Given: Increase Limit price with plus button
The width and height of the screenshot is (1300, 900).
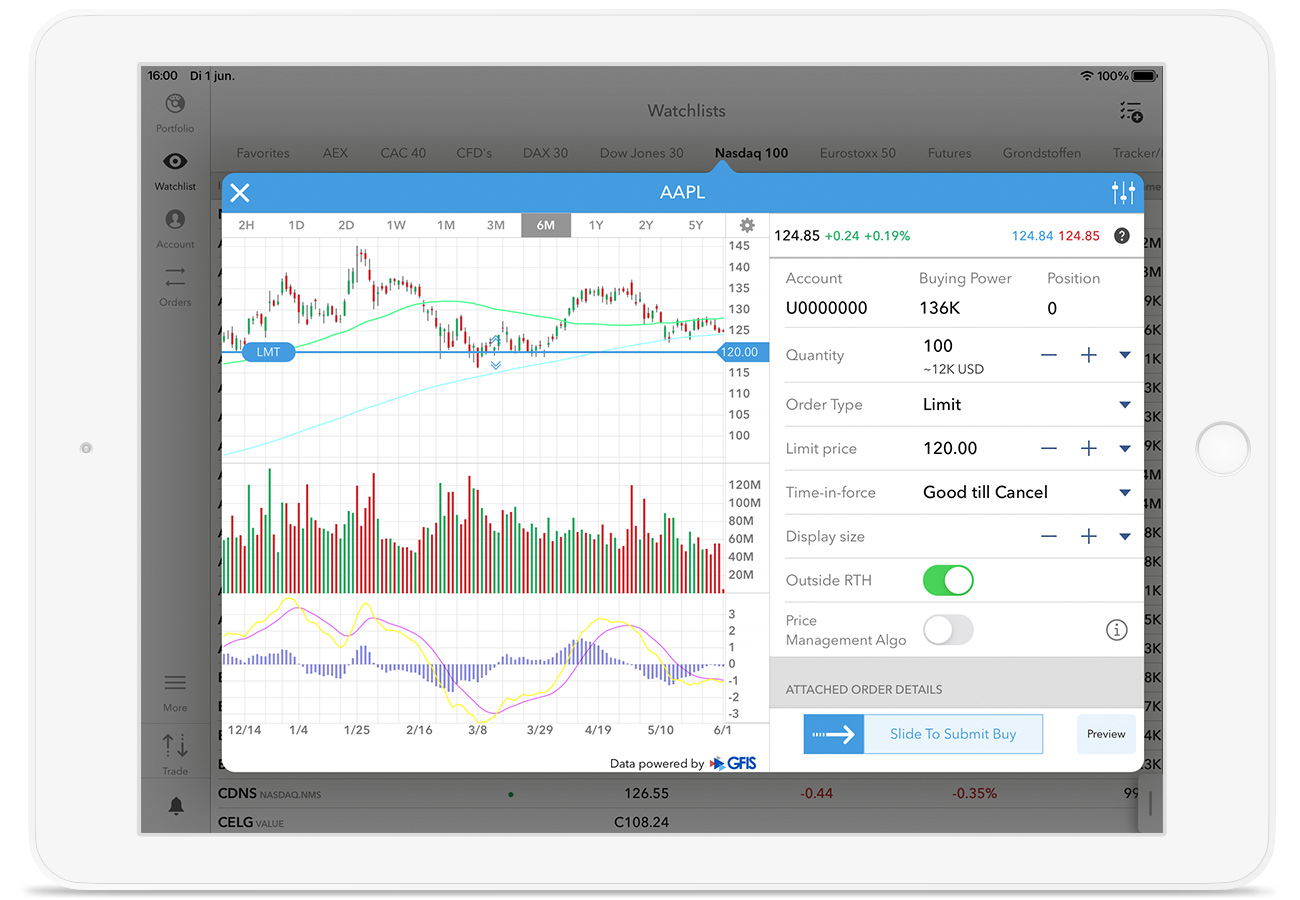Looking at the screenshot, I should coord(1089,449).
